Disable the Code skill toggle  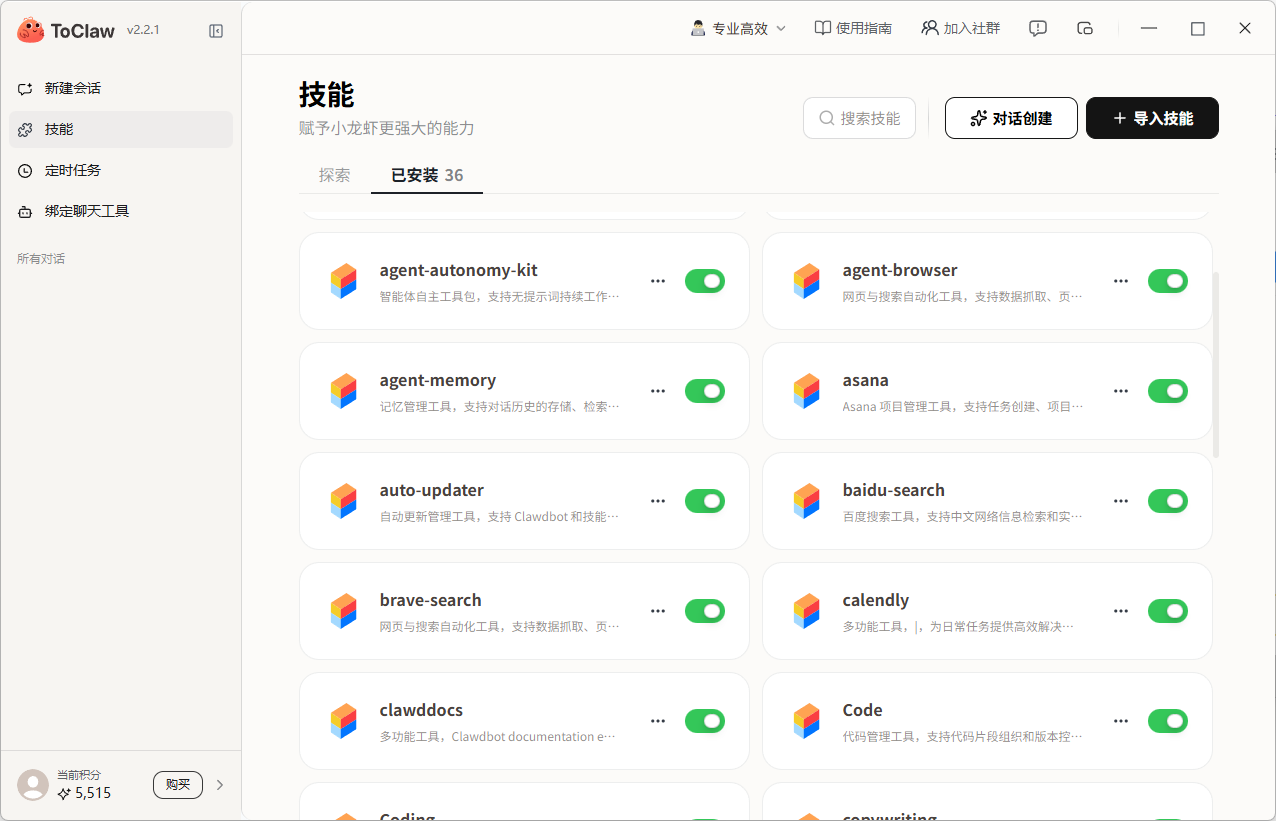click(x=1168, y=721)
